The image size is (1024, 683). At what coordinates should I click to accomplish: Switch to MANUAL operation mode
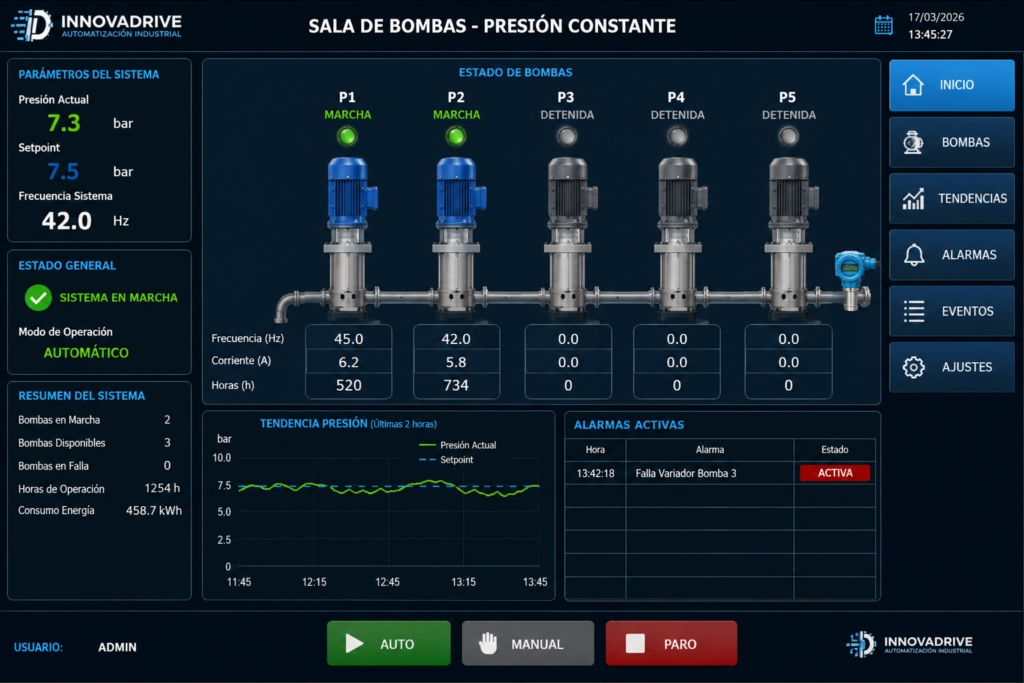(x=528, y=643)
